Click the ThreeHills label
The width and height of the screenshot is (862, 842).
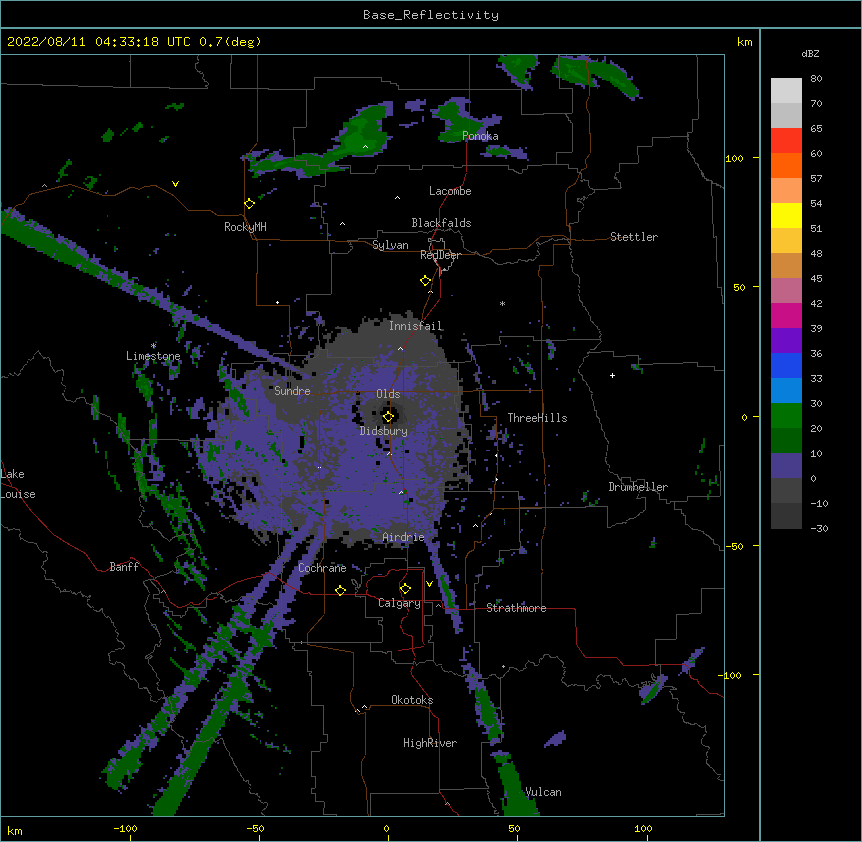[x=537, y=418]
